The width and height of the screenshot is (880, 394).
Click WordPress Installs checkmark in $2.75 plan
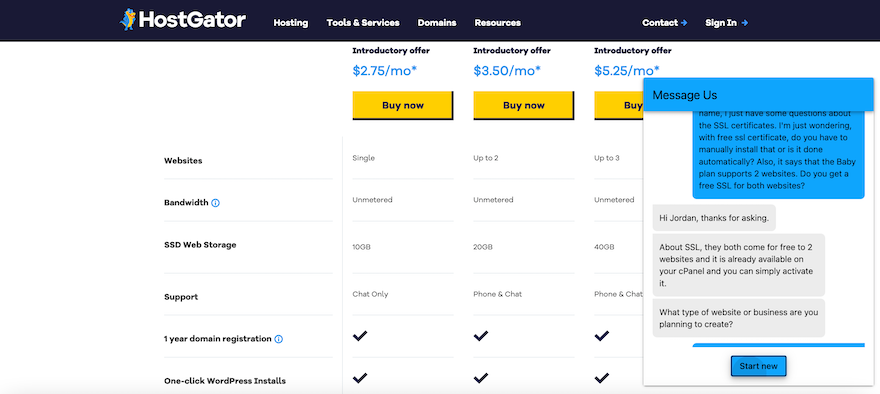click(x=360, y=378)
